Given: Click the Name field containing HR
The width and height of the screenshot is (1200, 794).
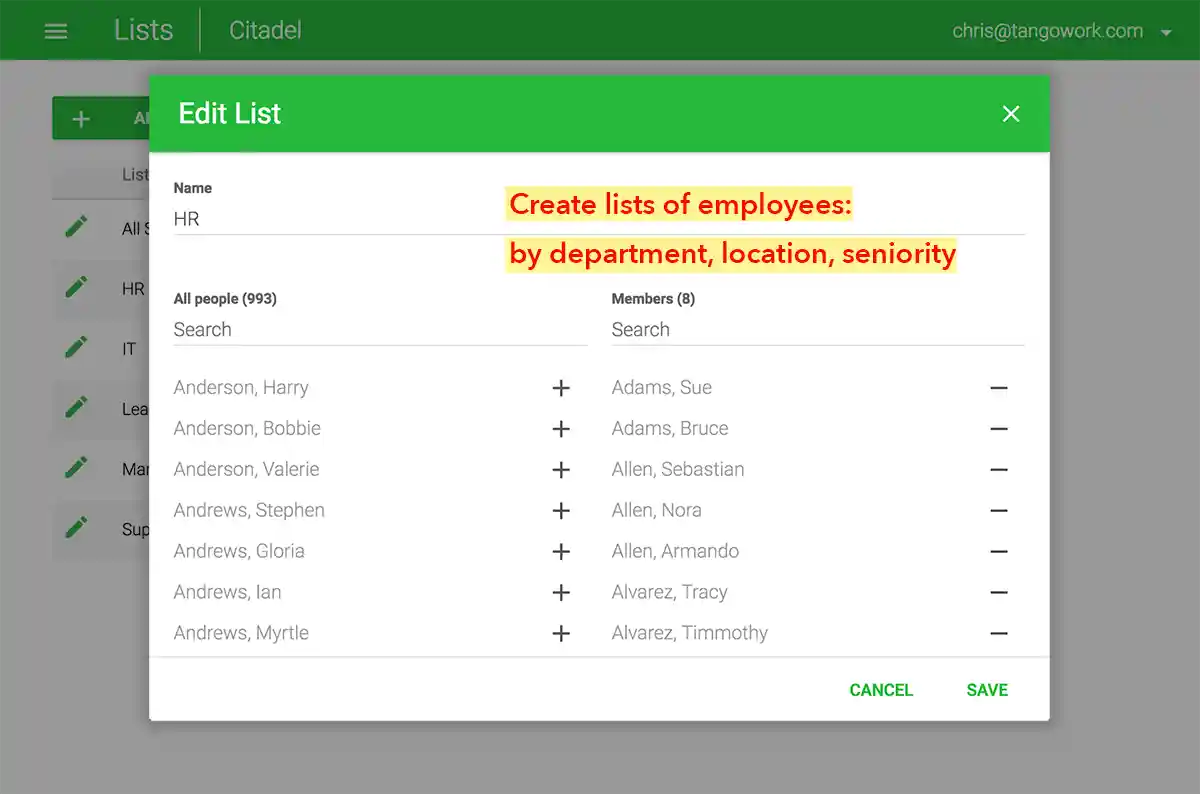Looking at the screenshot, I should [599, 219].
